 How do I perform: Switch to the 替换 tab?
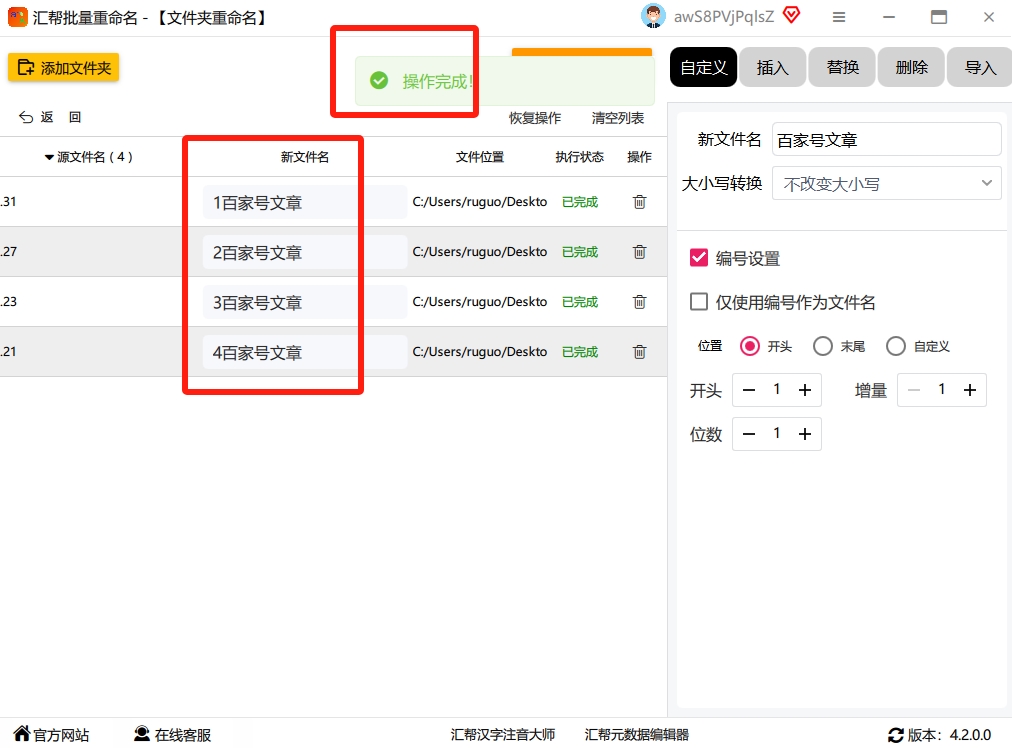(x=842, y=66)
